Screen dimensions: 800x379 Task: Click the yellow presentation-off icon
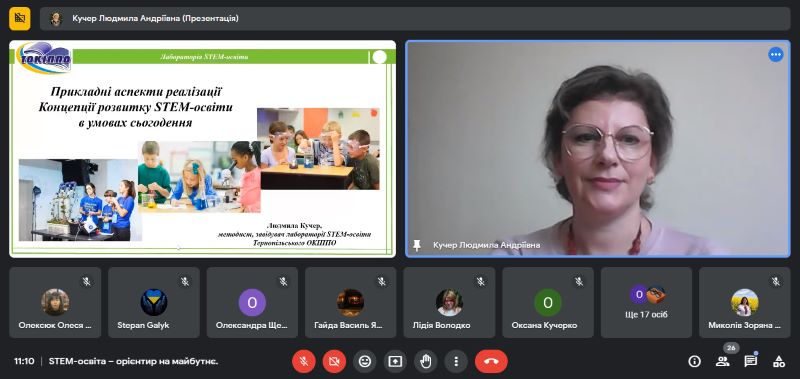click(20, 19)
